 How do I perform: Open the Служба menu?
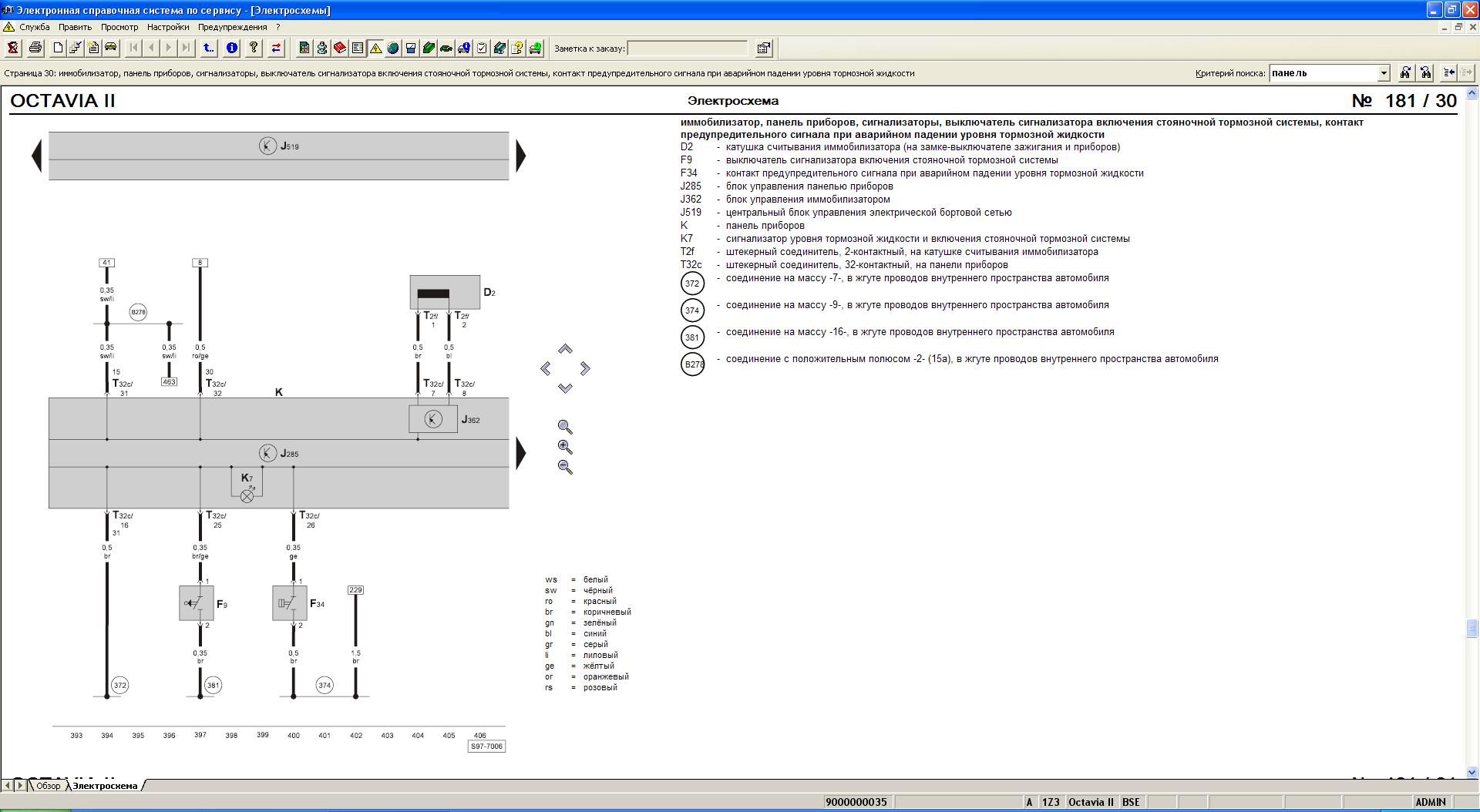(x=34, y=27)
